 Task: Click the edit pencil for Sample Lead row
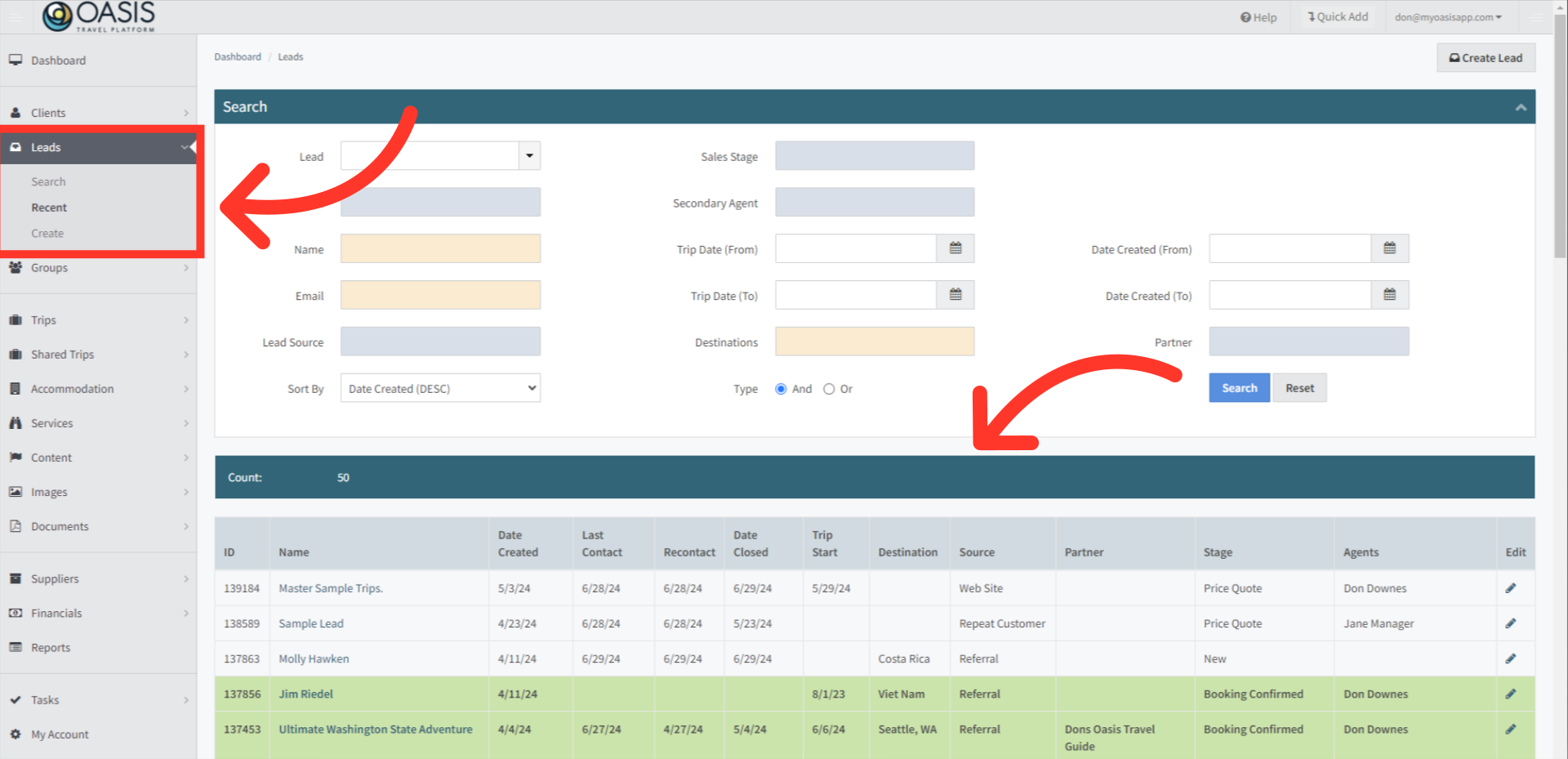tap(1512, 623)
